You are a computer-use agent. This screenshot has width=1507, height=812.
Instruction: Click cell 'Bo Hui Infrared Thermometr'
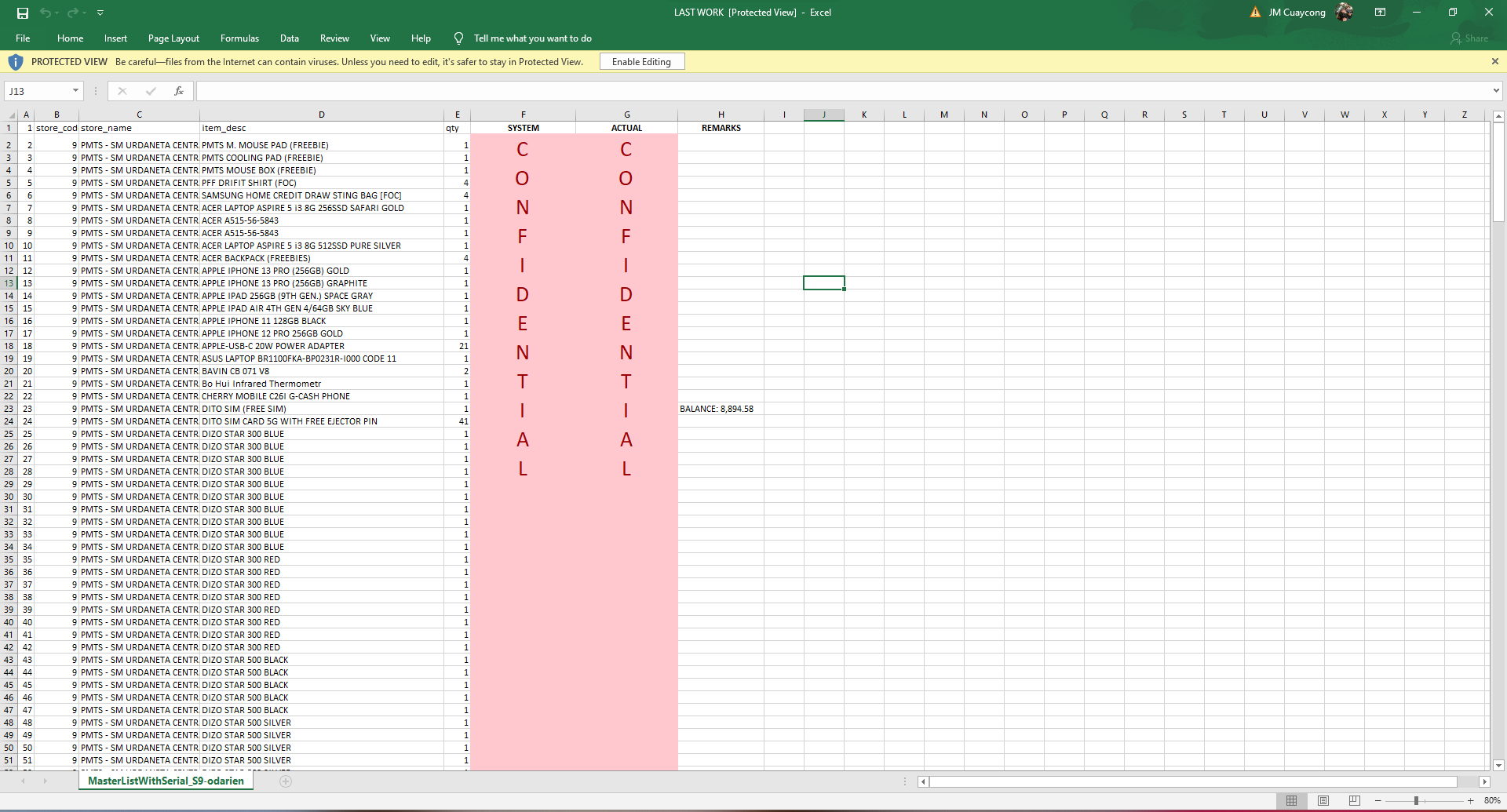[322, 384]
